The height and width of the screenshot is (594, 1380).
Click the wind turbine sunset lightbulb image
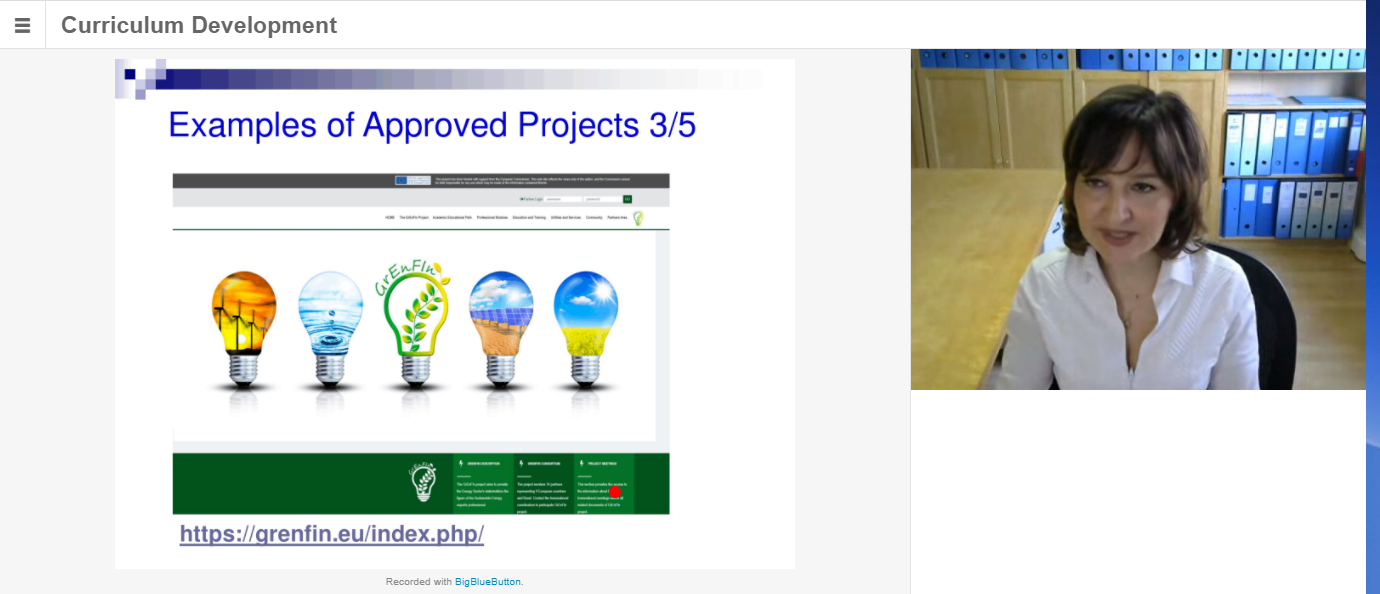244,327
